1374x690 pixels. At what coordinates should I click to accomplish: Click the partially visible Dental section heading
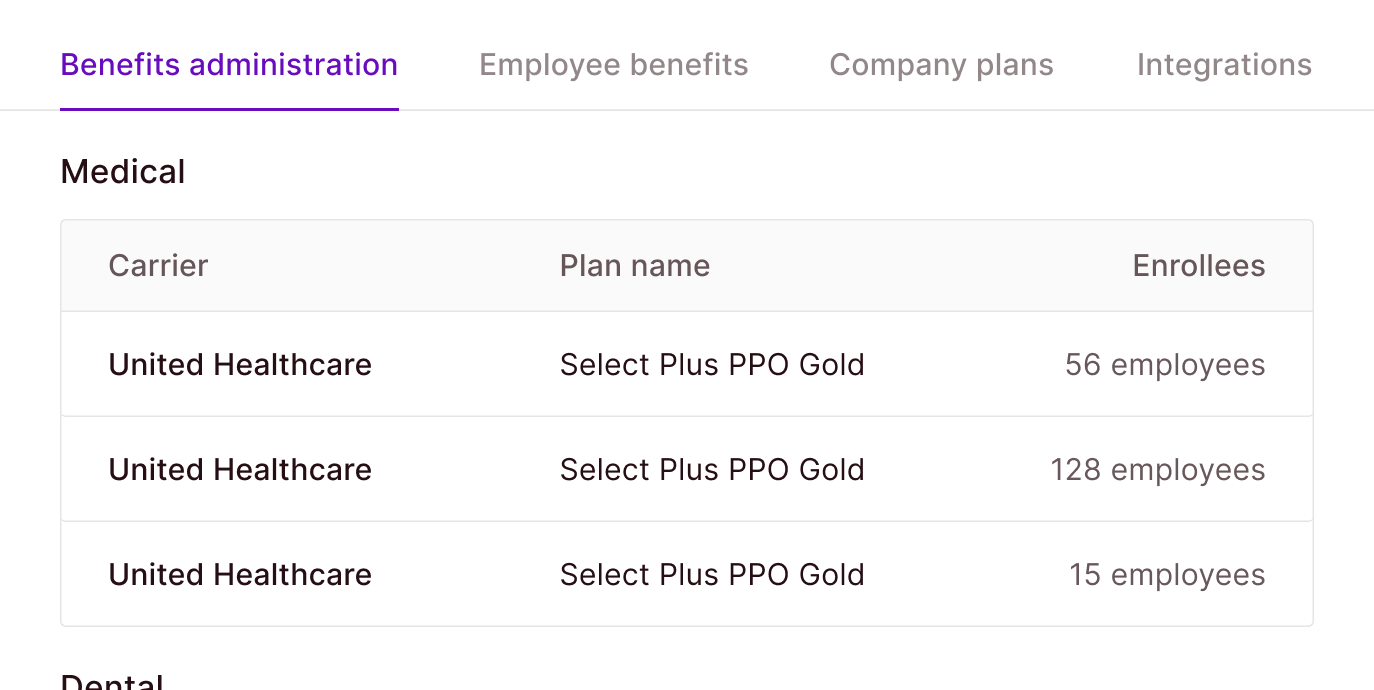click(111, 682)
